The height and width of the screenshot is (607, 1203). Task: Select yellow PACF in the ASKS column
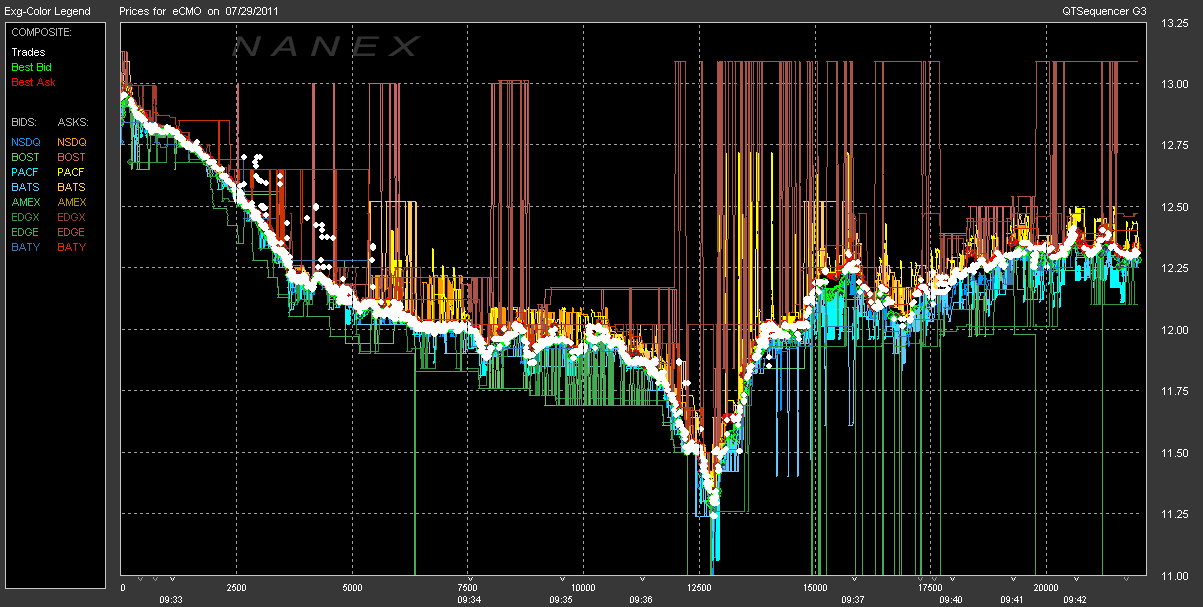point(72,172)
